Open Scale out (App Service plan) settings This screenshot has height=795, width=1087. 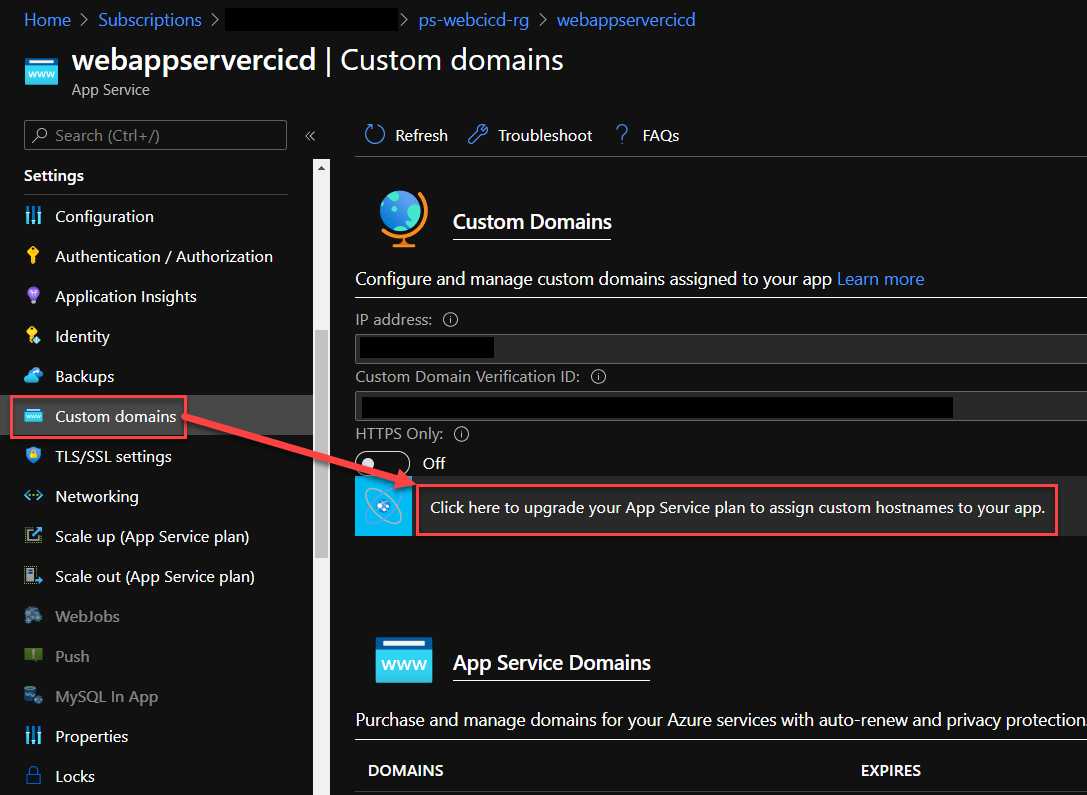pos(150,576)
